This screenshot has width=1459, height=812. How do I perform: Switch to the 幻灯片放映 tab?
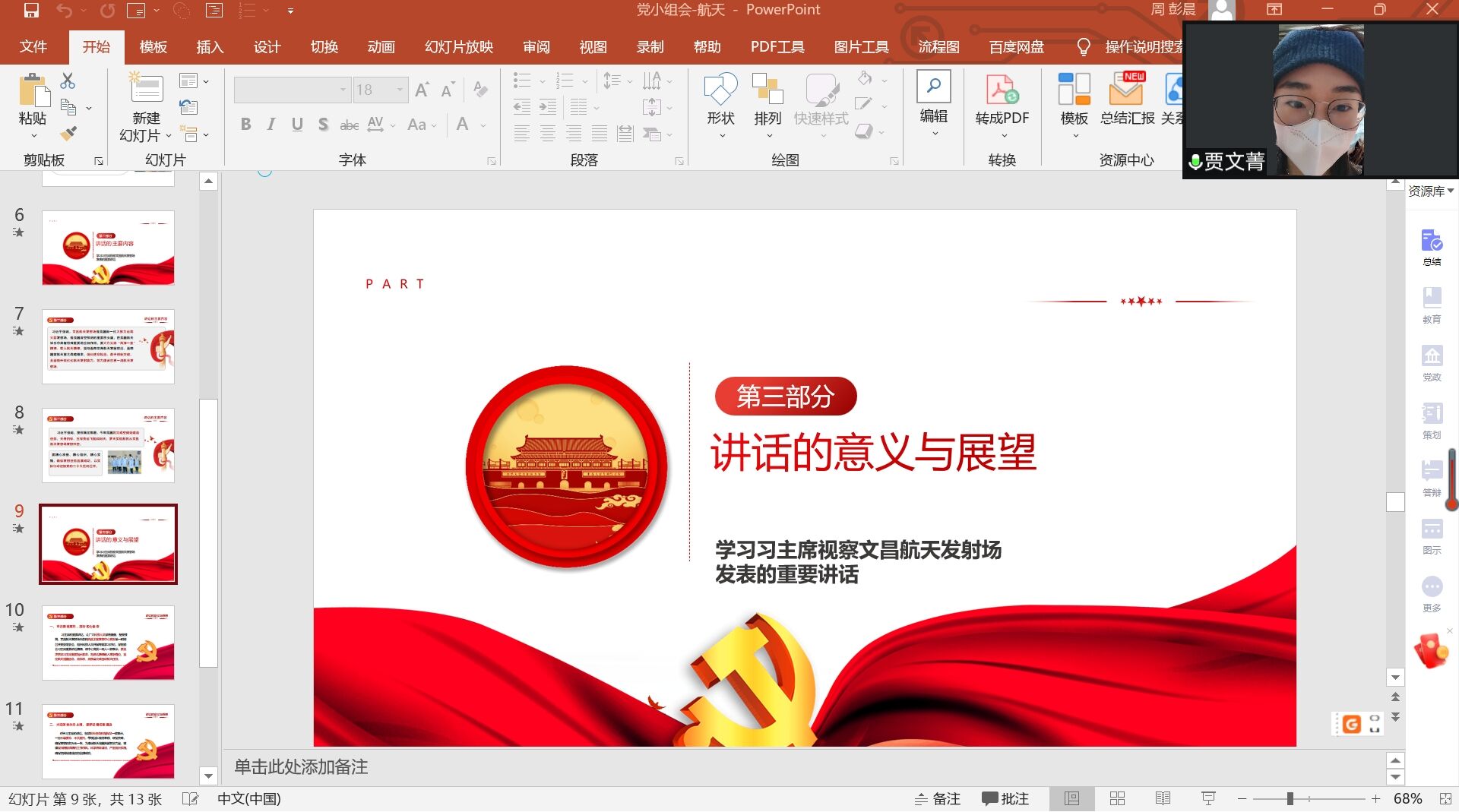pyautogui.click(x=458, y=47)
